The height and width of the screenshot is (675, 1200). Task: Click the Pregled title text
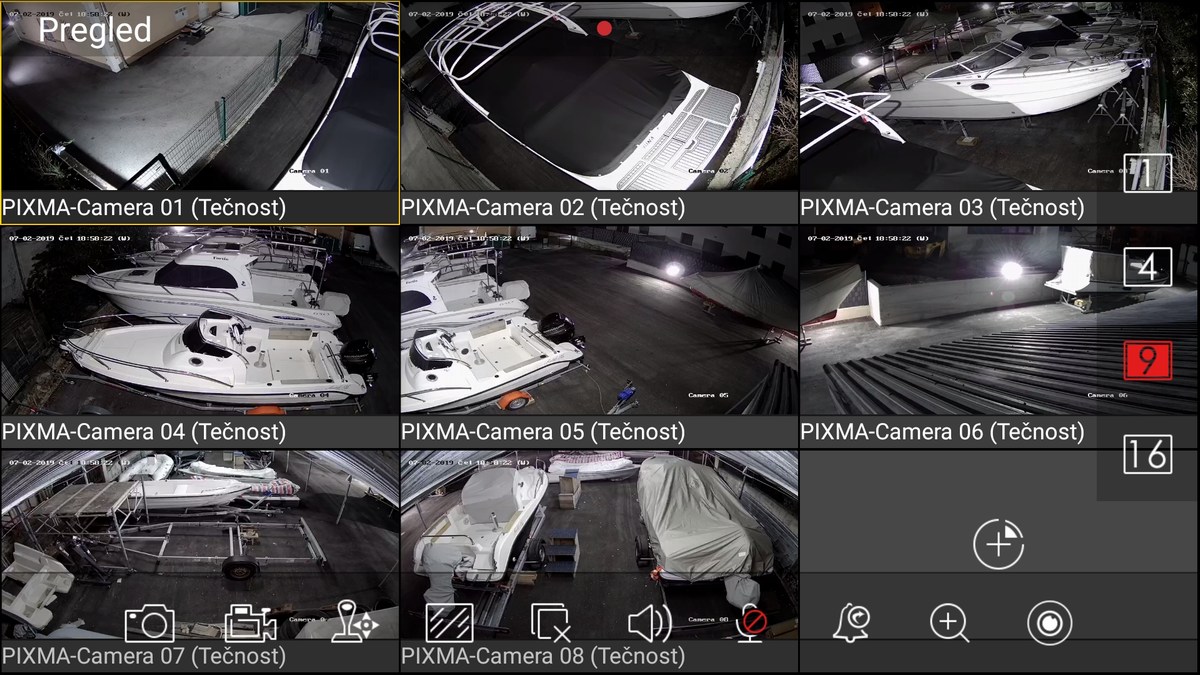click(95, 30)
